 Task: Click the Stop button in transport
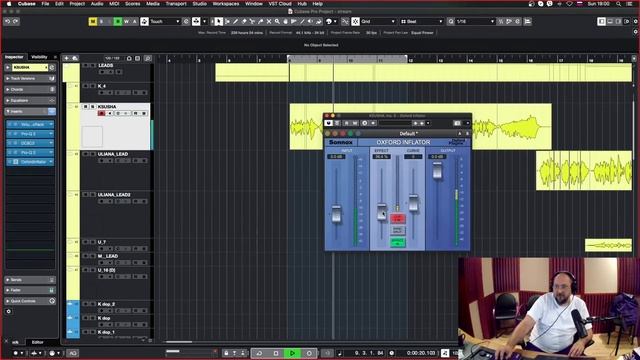pyautogui.click(x=276, y=353)
